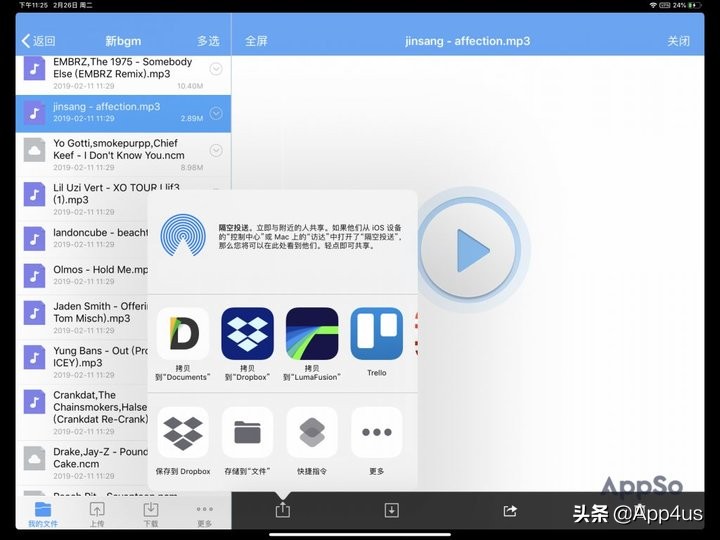Copy to Documents app icon

[x=183, y=334]
